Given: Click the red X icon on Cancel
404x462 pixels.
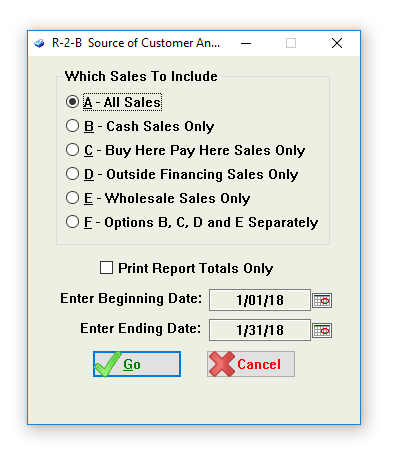Looking at the screenshot, I should click(x=222, y=364).
